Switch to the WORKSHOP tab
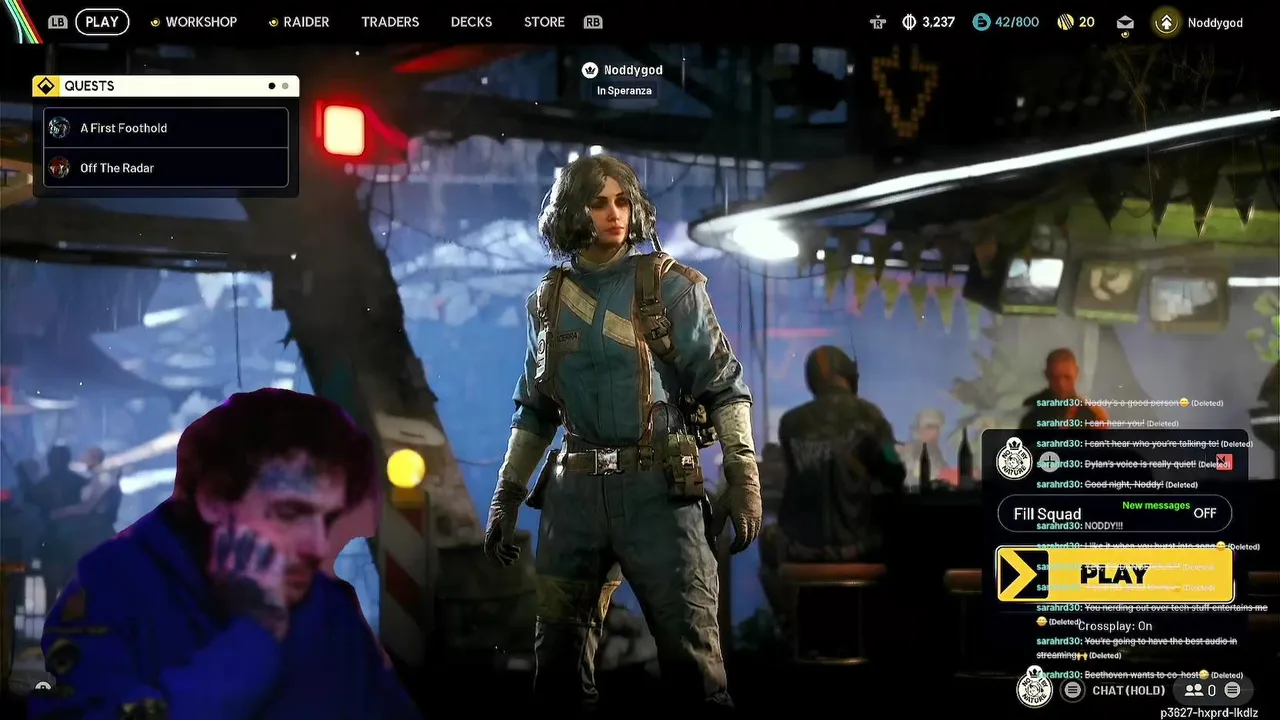Screen dimensions: 1280x720 click(x=201, y=22)
